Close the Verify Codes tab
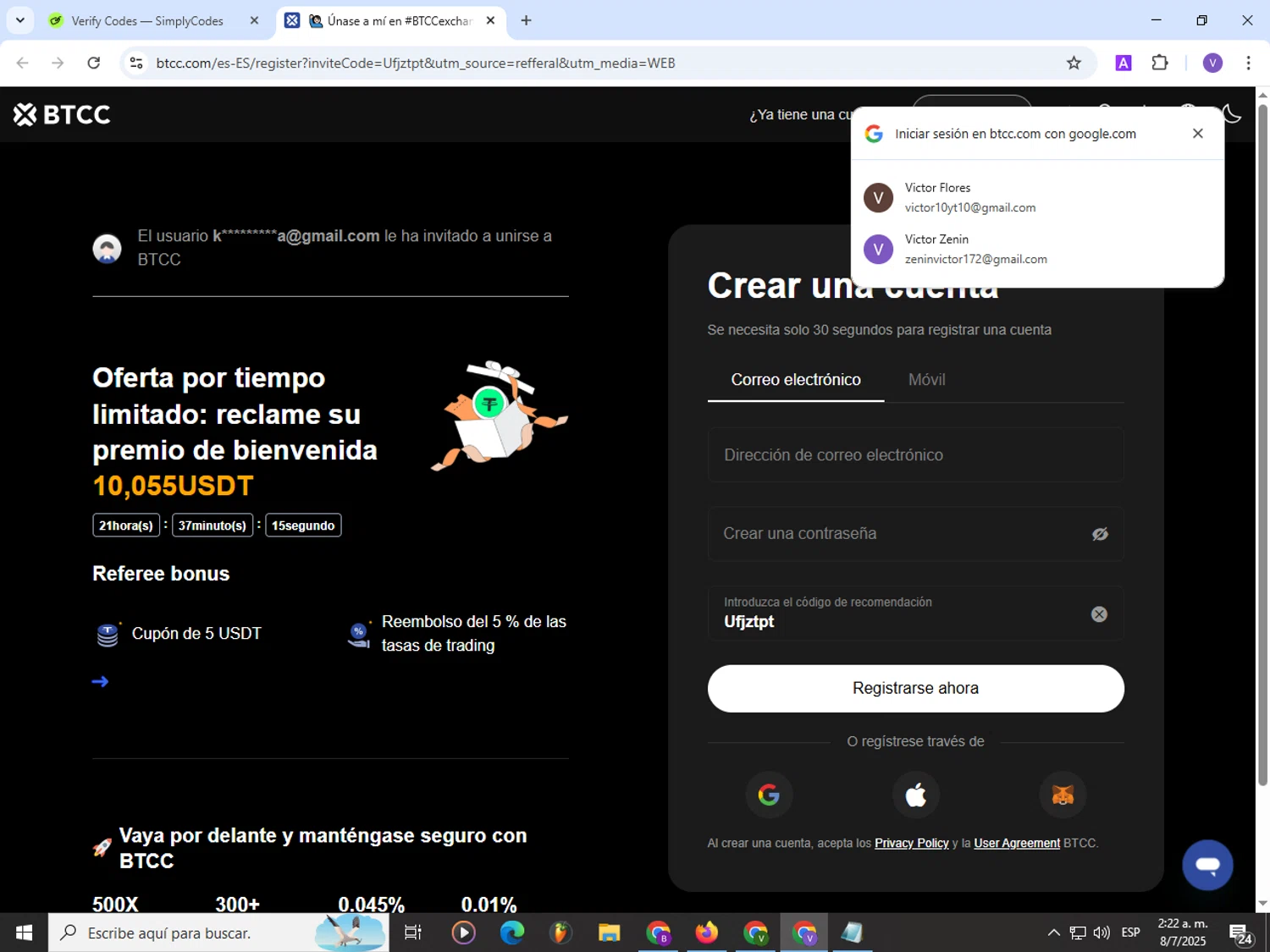The image size is (1270, 952). point(254,21)
